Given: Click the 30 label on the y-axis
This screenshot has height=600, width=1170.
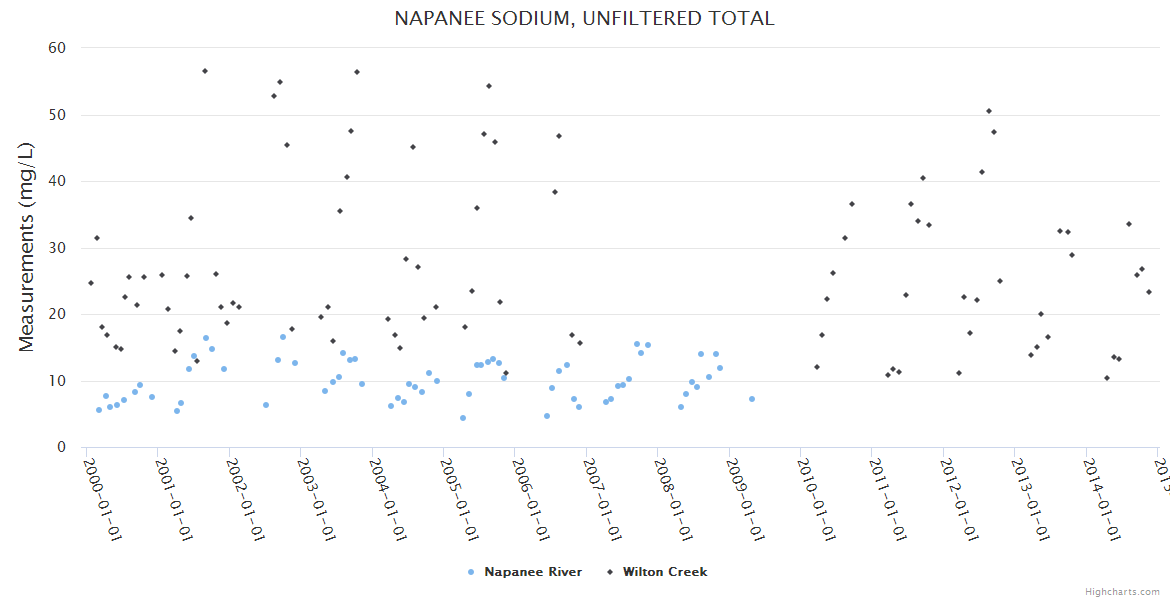Looking at the screenshot, I should (57, 248).
